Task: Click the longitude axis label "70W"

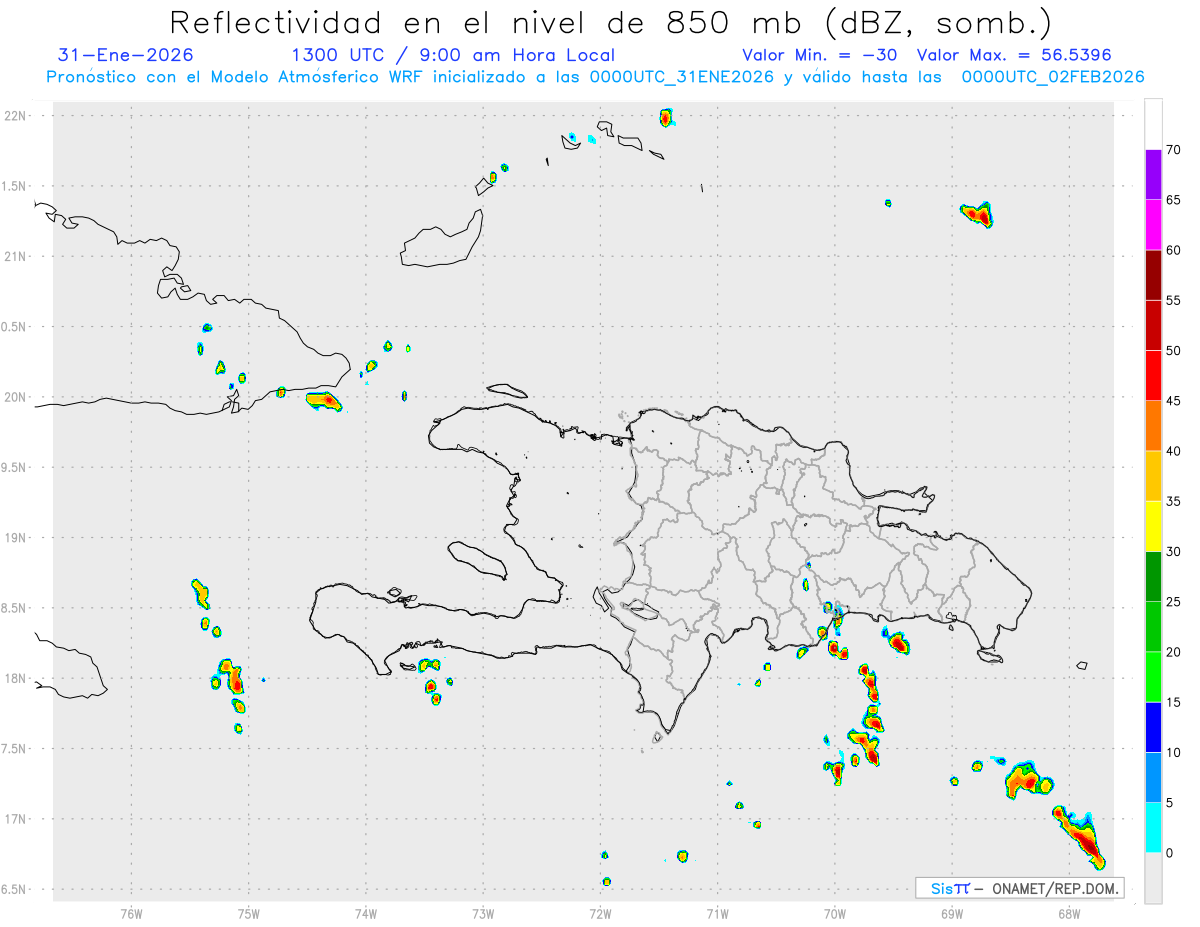Action: coord(835,913)
